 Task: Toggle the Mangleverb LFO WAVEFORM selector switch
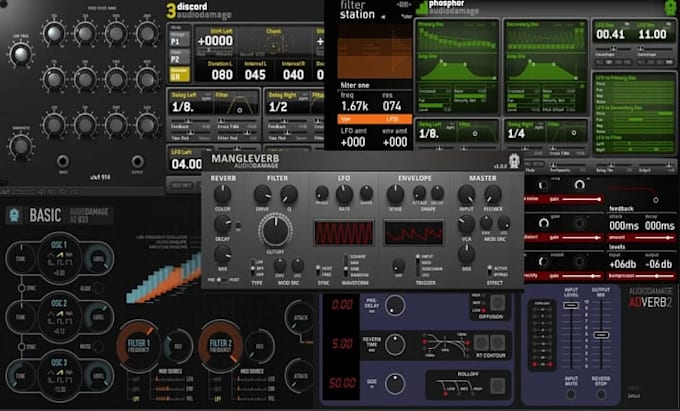346,265
